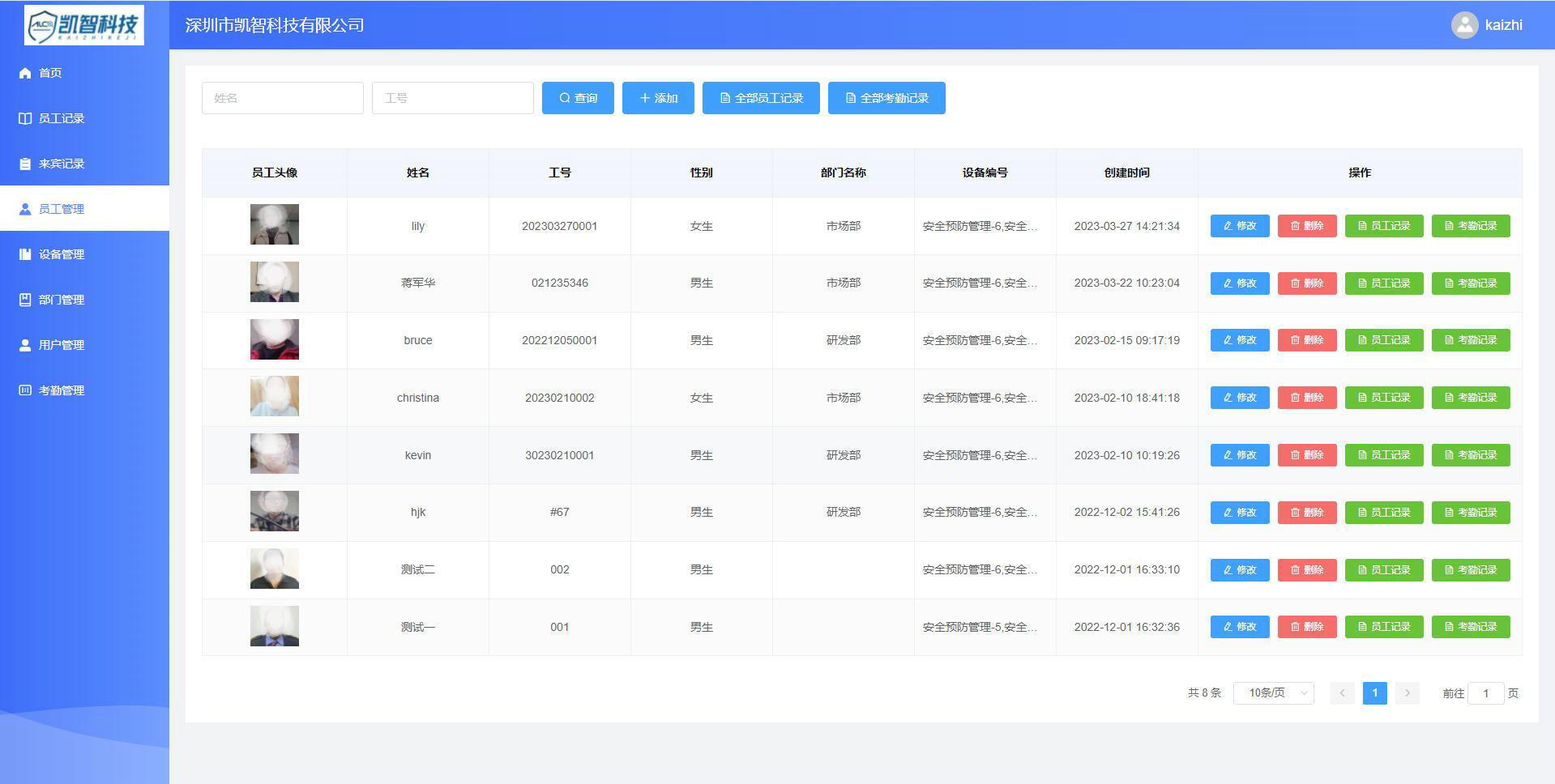View 考勤记录 for lily
This screenshot has height=784, width=1555.
click(x=1471, y=226)
